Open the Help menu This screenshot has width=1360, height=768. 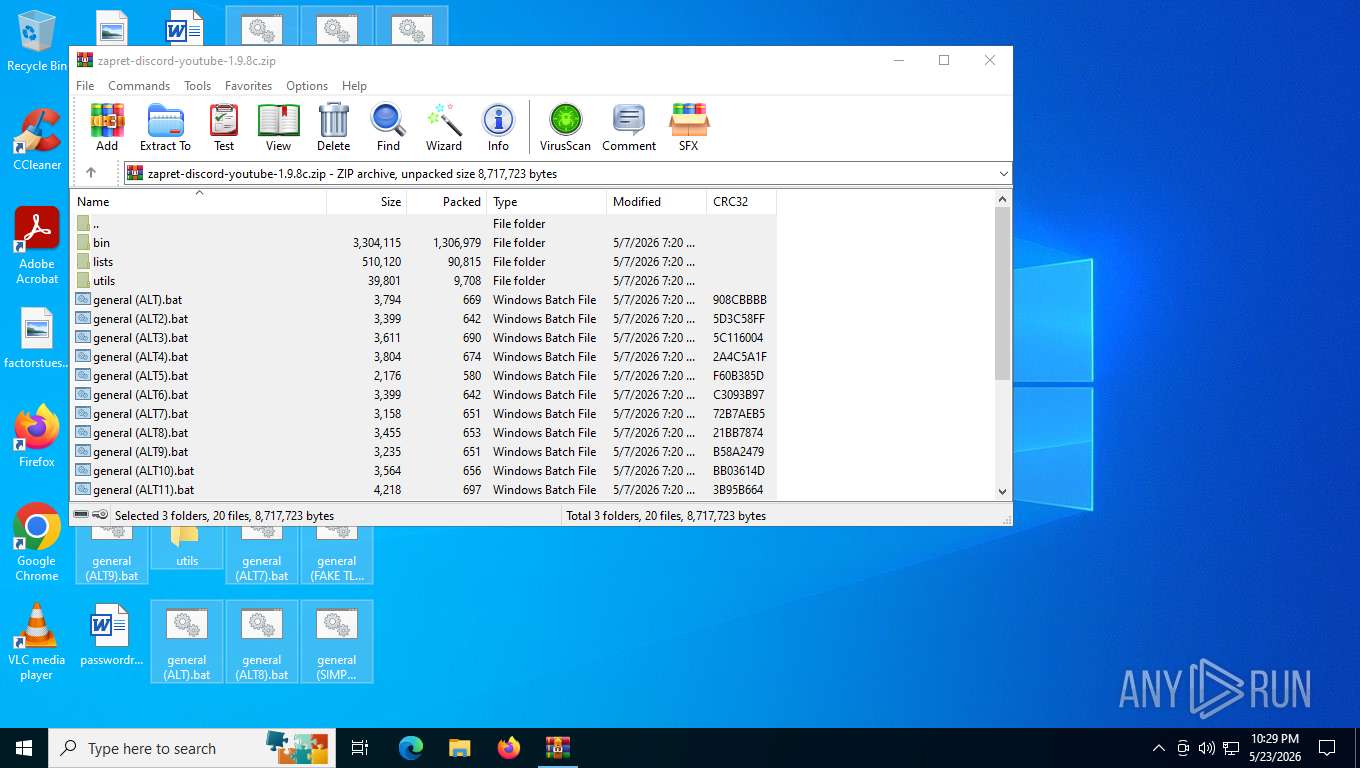click(354, 86)
